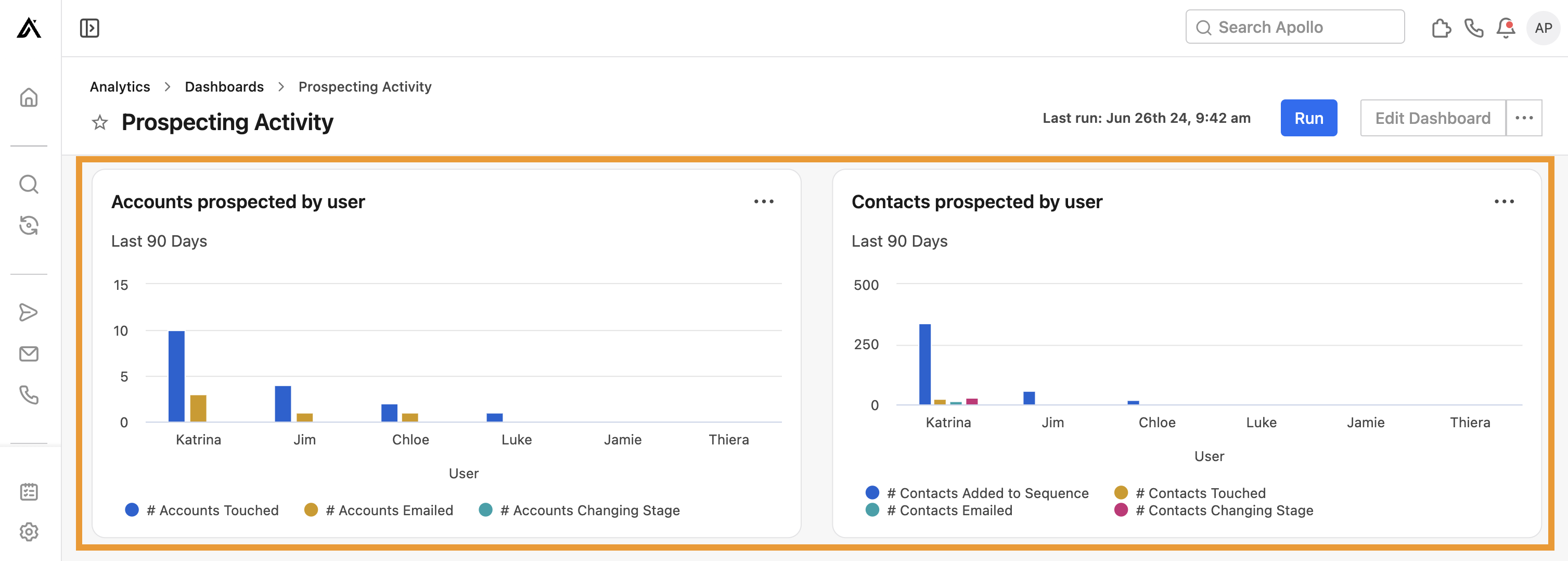Click Prospecting Activity breadcrumb
Screen dimensions: 1568x561
(365, 86)
